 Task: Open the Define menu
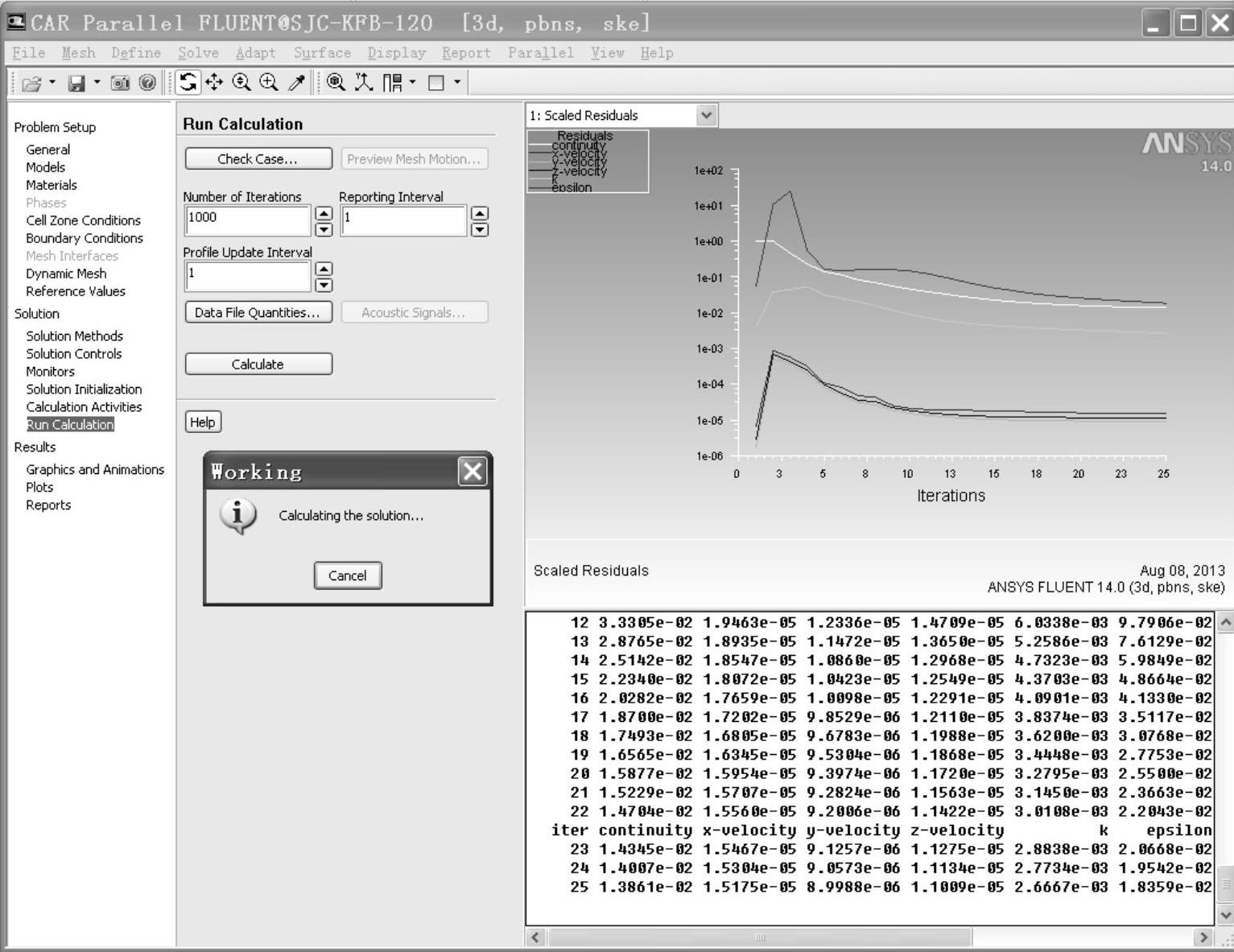136,53
